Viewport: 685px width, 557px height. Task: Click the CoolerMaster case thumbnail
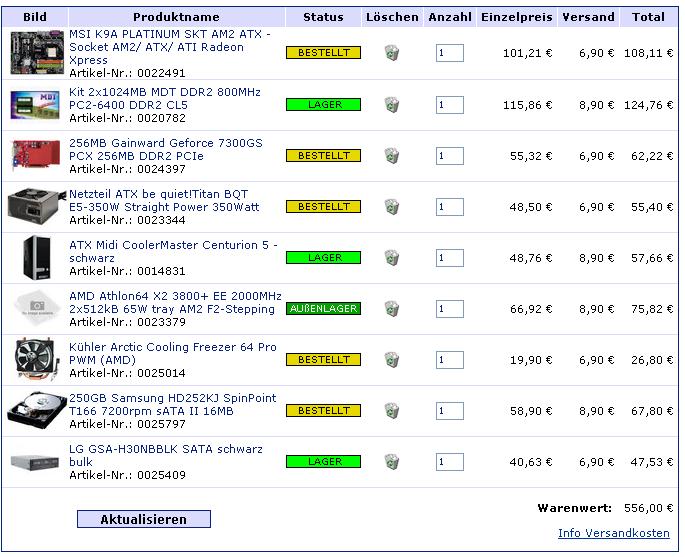click(x=37, y=257)
